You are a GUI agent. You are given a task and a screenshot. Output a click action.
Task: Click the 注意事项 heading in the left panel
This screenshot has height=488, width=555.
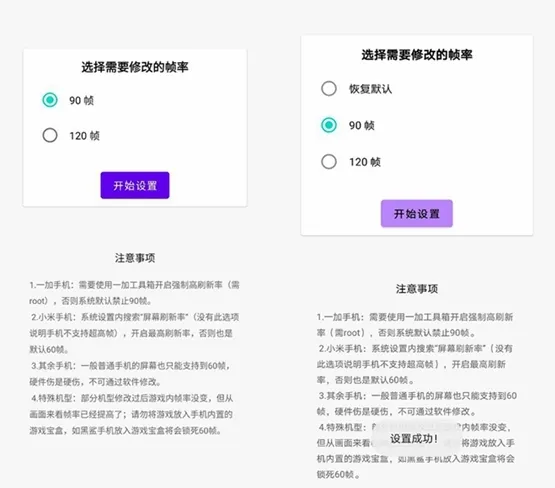click(x=135, y=258)
